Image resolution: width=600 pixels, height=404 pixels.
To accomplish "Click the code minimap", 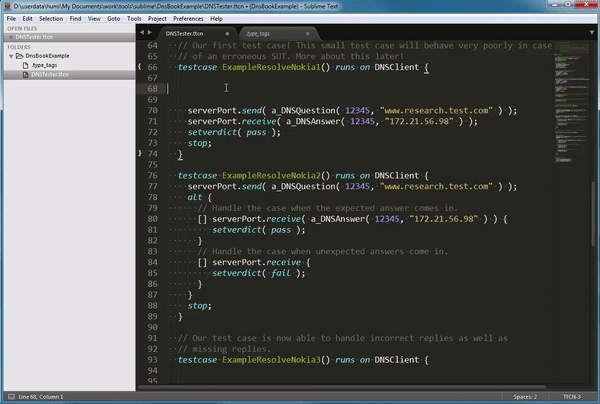I will coord(572,103).
